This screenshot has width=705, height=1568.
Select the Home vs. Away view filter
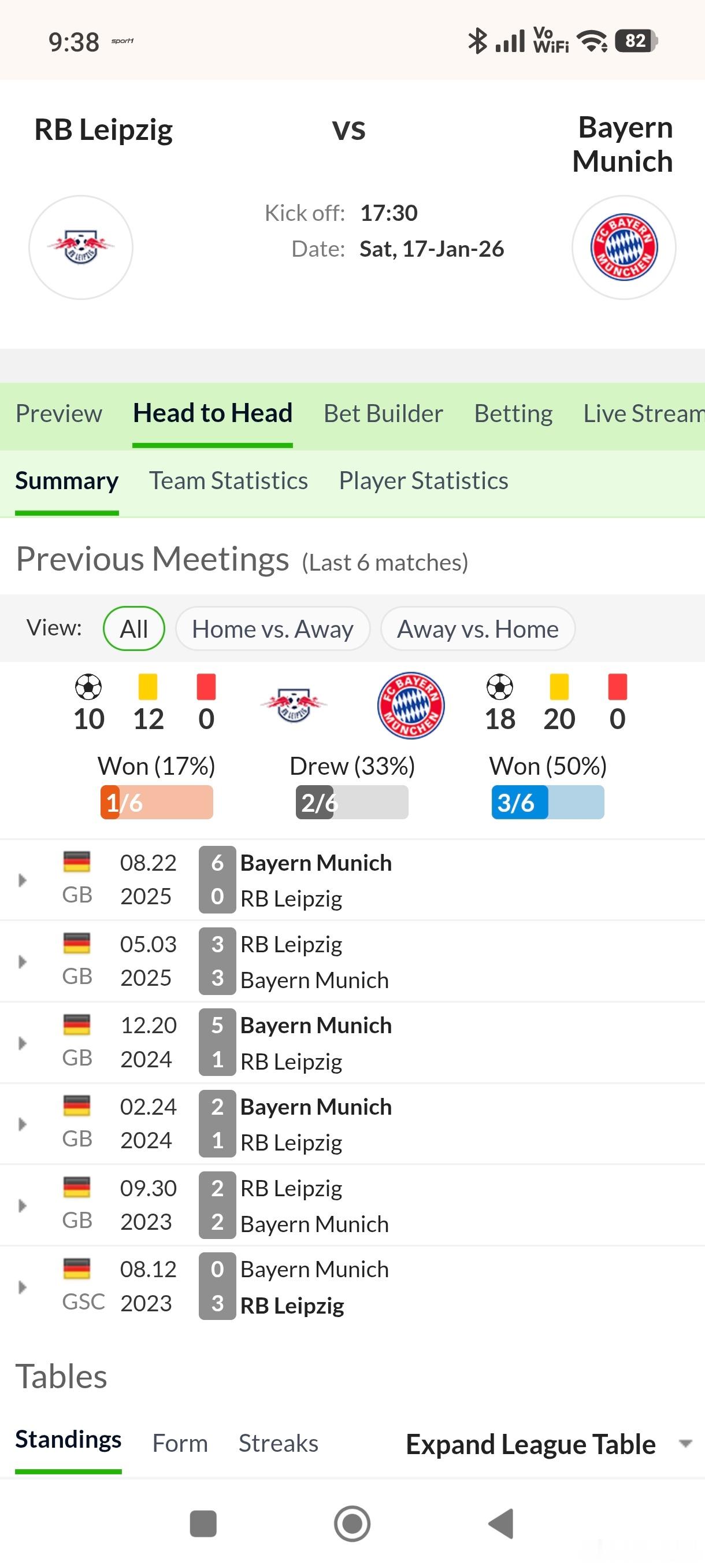click(273, 629)
